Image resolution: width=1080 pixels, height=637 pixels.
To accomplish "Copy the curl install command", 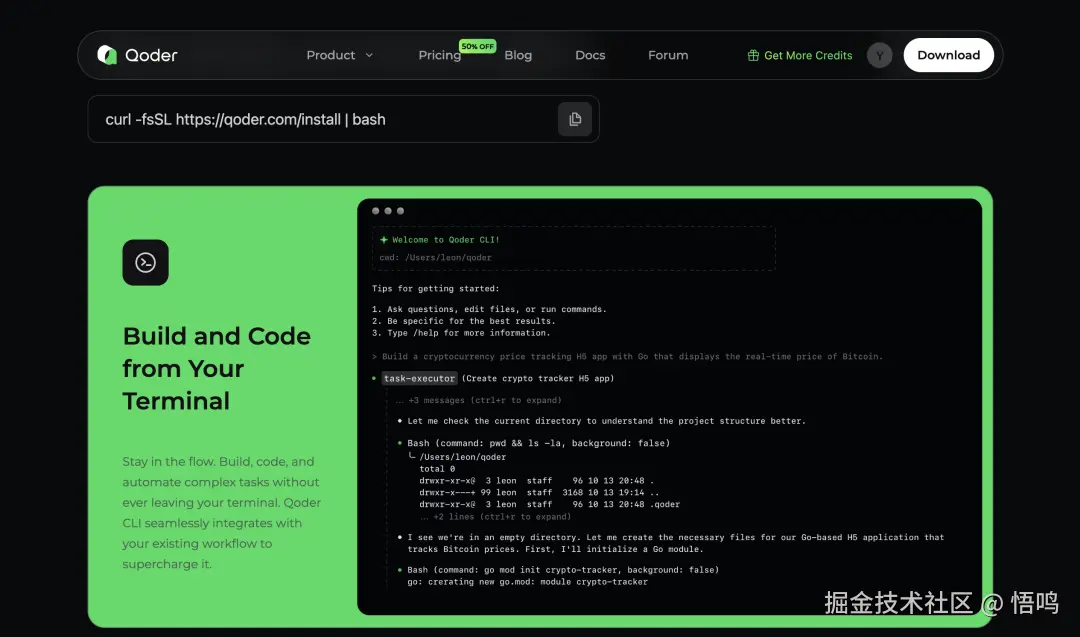I will tap(575, 119).
